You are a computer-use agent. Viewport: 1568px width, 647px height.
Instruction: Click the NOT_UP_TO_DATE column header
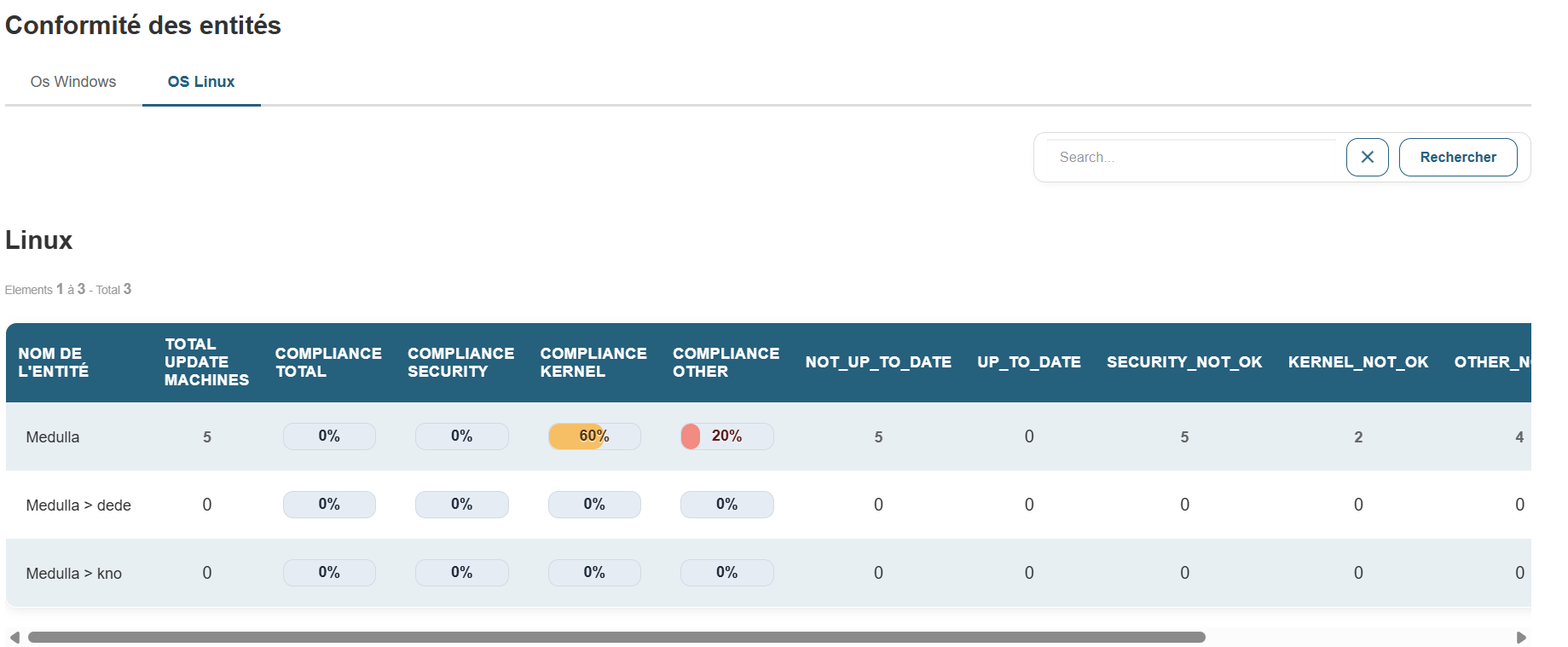click(x=878, y=362)
